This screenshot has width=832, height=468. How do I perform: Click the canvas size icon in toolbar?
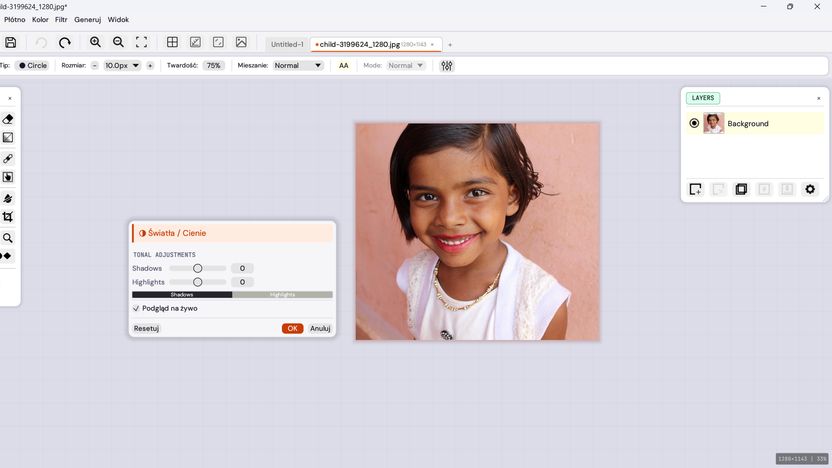pos(218,42)
